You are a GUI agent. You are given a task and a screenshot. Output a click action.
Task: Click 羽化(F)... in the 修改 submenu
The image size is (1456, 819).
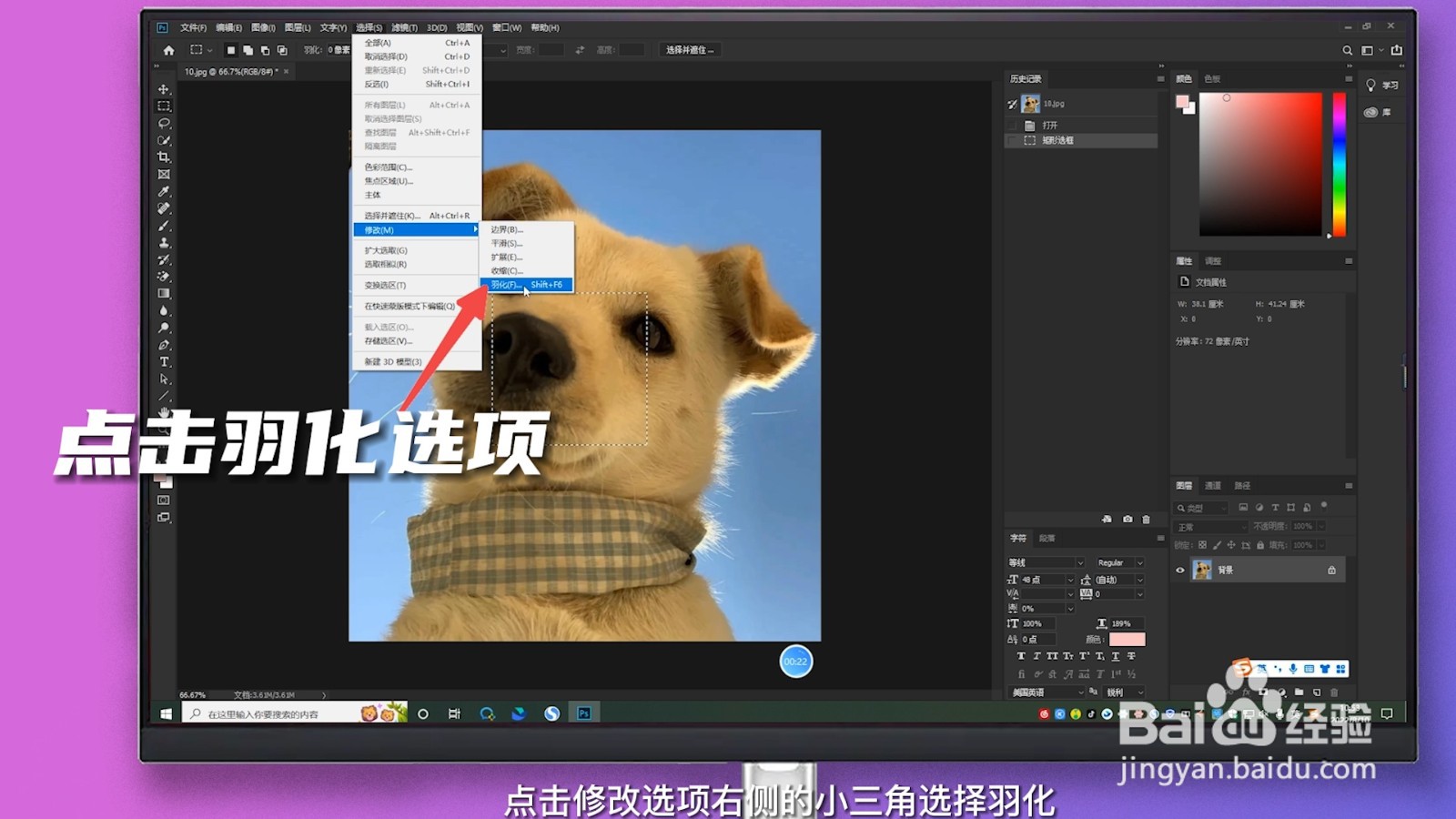(527, 285)
